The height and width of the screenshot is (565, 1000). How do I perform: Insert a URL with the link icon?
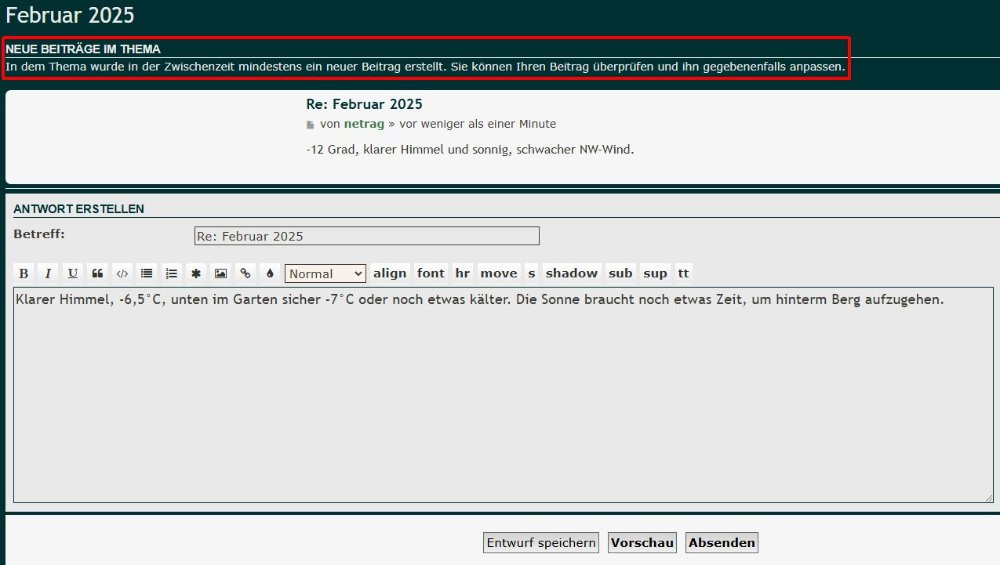click(245, 273)
